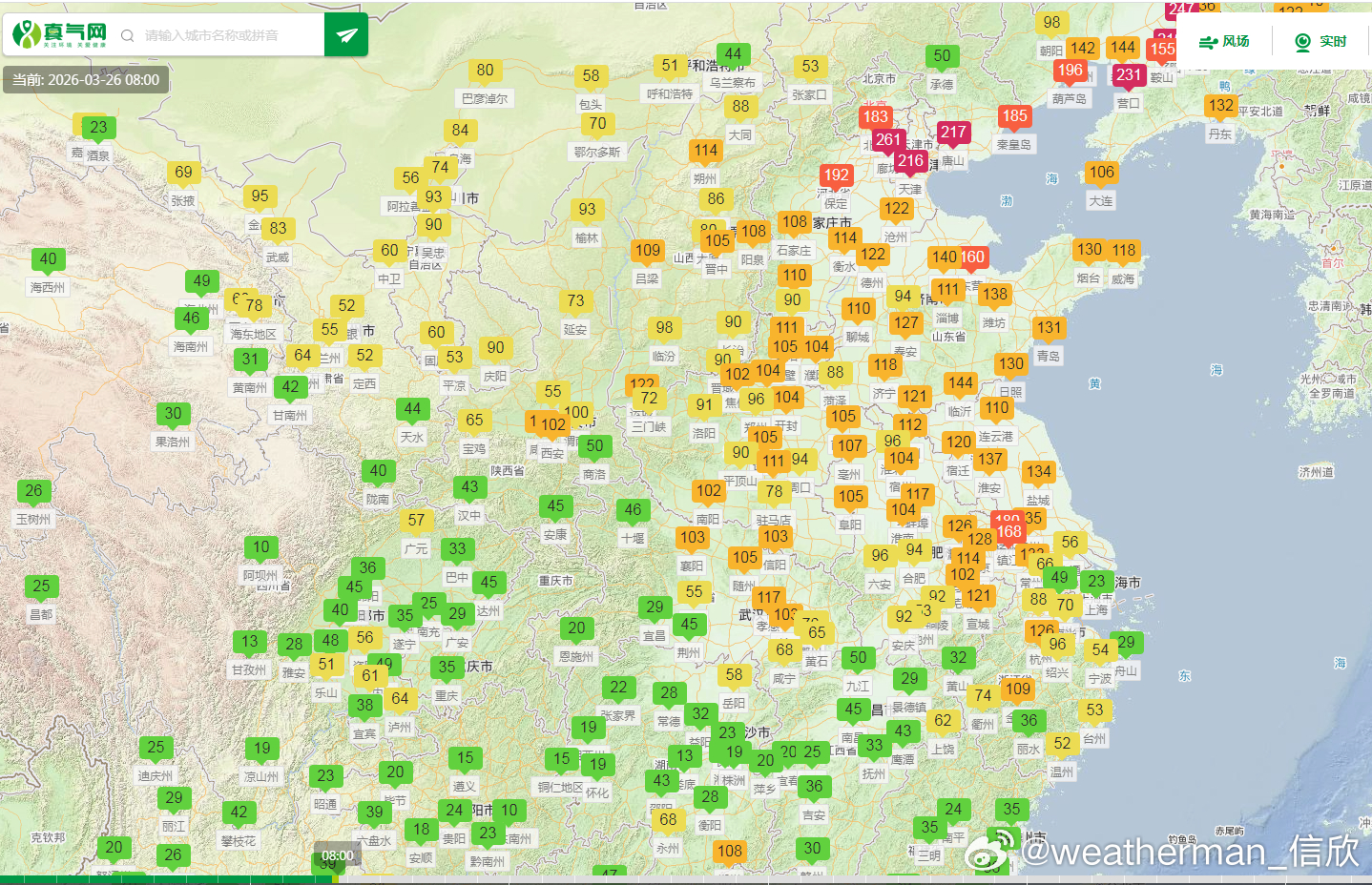Click the 承德 marker showing 50
This screenshot has width=1372, height=885.
[x=942, y=57]
